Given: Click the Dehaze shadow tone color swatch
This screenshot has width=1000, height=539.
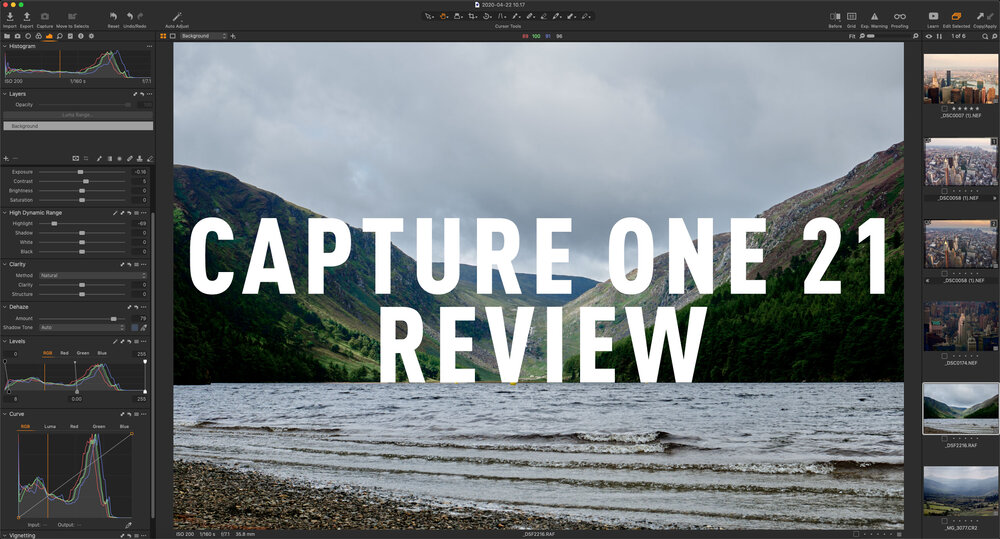Looking at the screenshot, I should (135, 327).
